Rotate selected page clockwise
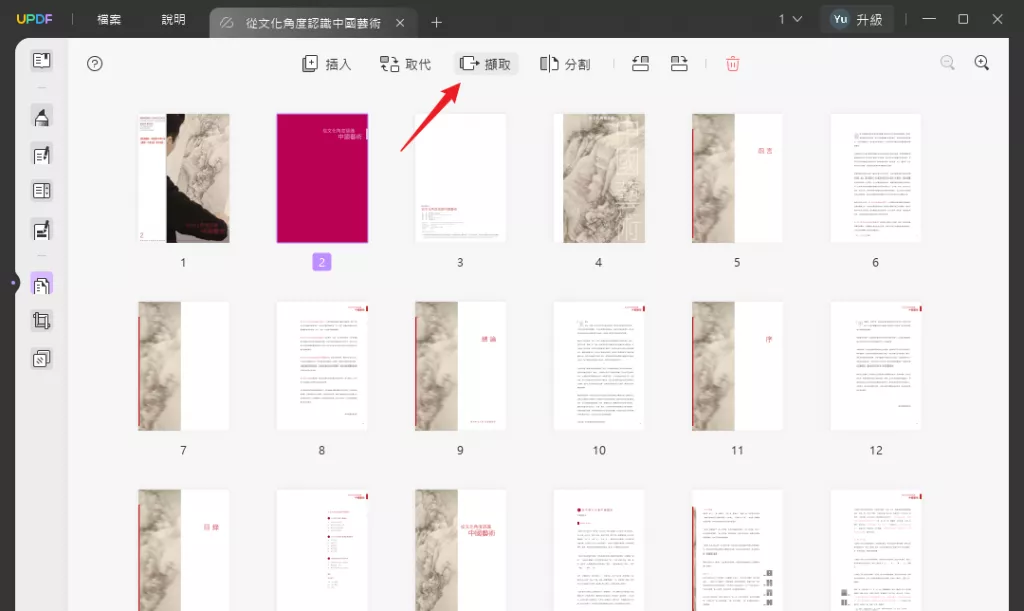The height and width of the screenshot is (611, 1024). click(x=679, y=64)
